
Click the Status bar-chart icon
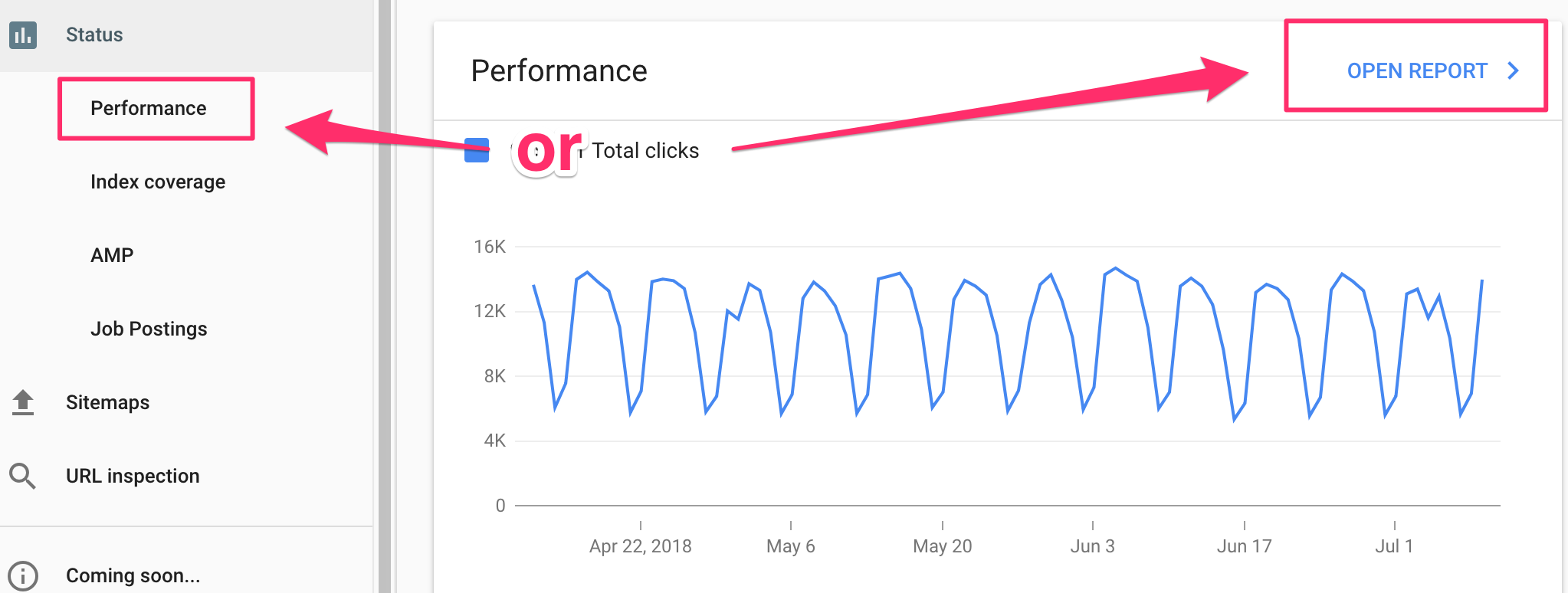coord(23,34)
